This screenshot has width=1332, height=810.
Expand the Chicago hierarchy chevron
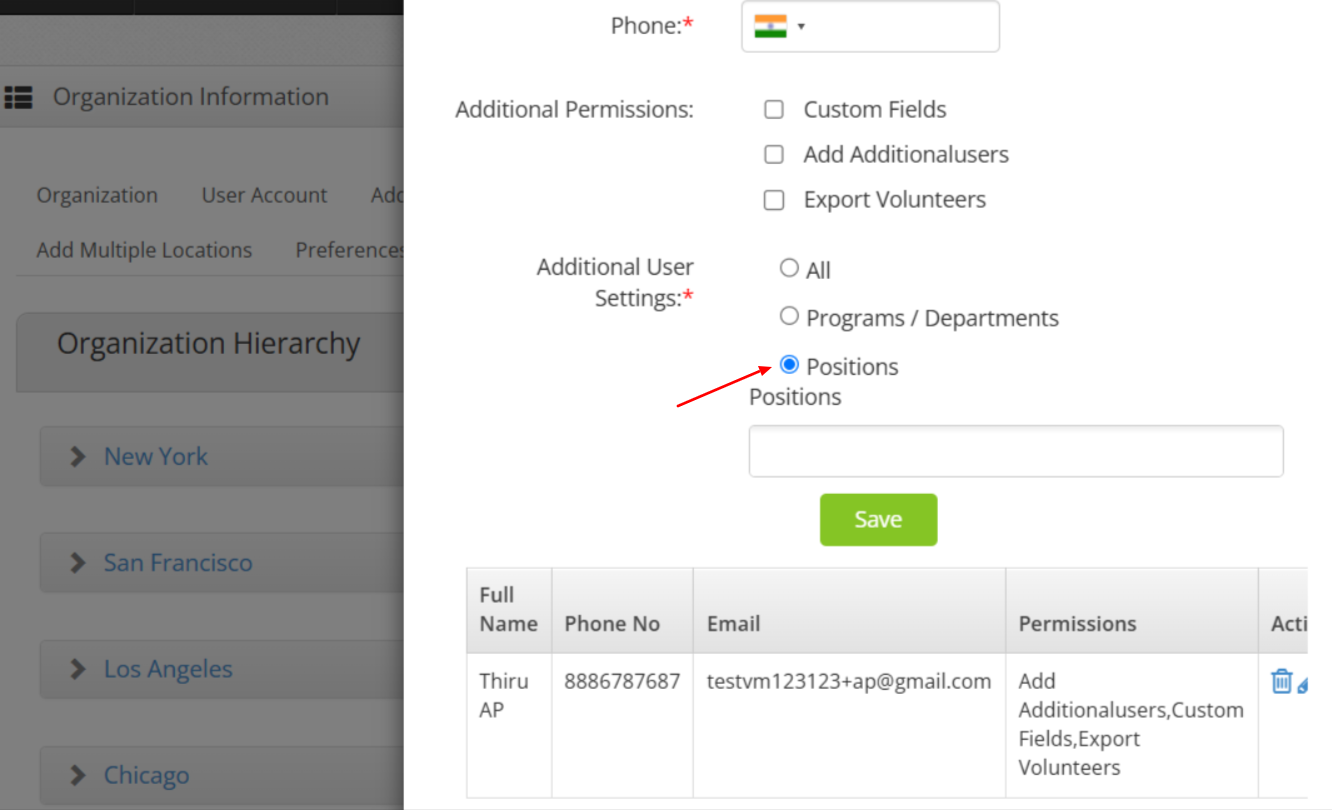pos(78,776)
